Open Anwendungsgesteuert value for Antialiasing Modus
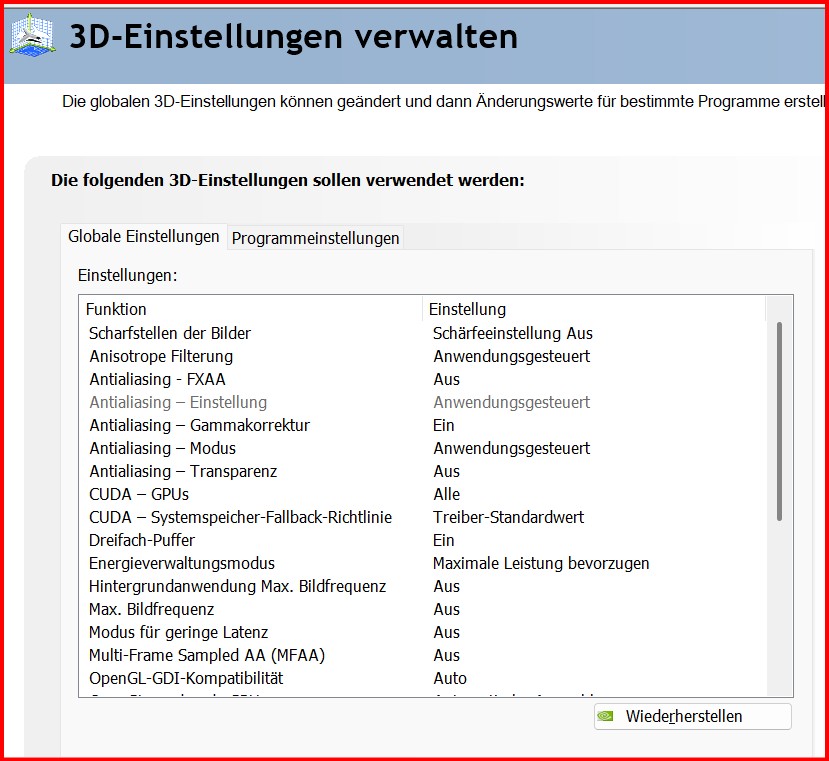The width and height of the screenshot is (829, 761). tap(512, 448)
